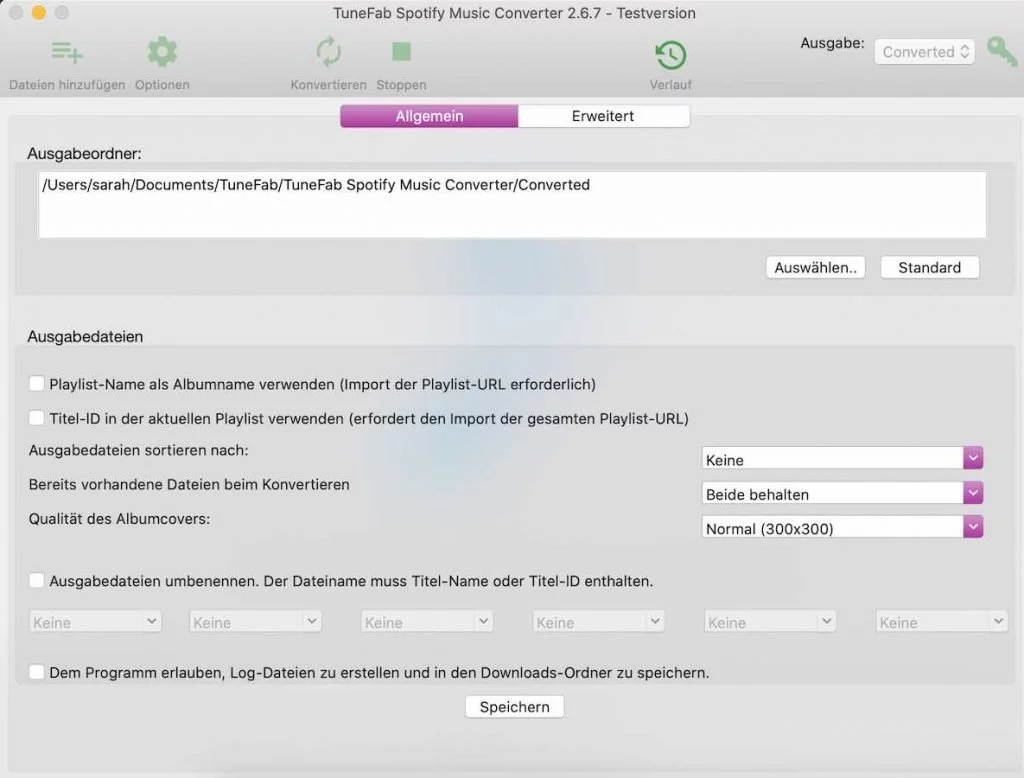Toggle Titel-ID in der aktuellen Playlist checkbox
This screenshot has height=778, width=1024.
[37, 418]
